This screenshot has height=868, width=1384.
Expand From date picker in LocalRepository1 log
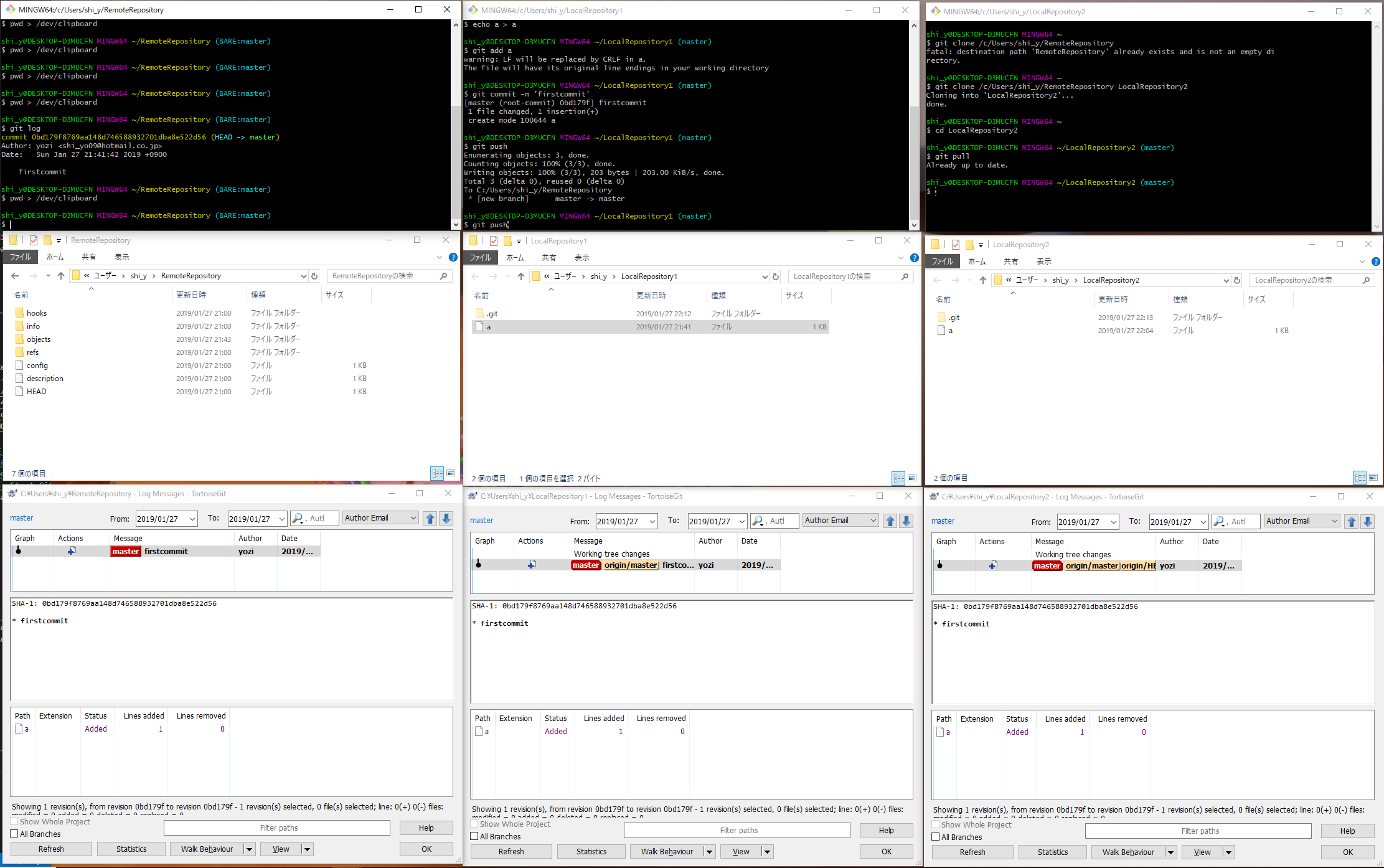click(x=652, y=521)
